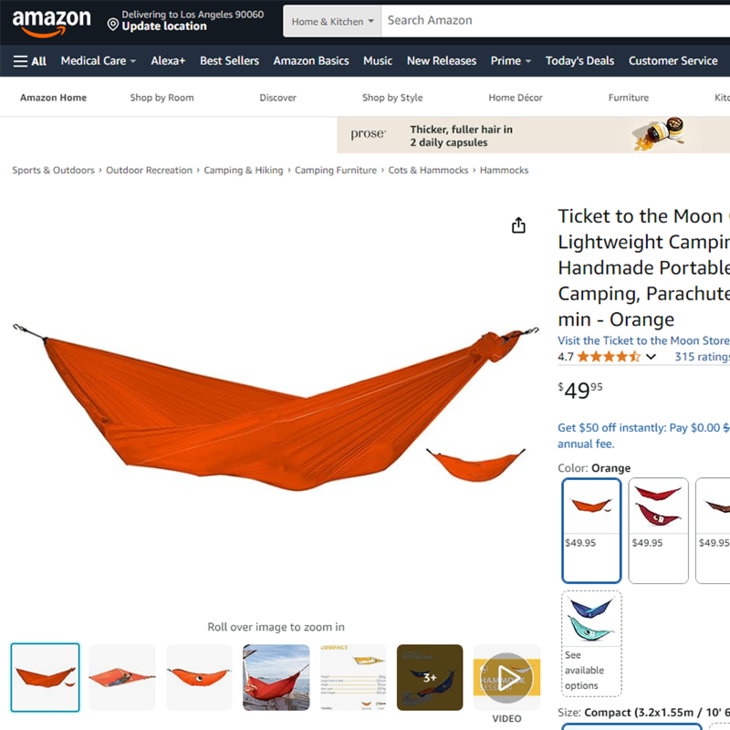This screenshot has height=730, width=730.
Task: Play the product video thumbnail
Action: [x=507, y=677]
